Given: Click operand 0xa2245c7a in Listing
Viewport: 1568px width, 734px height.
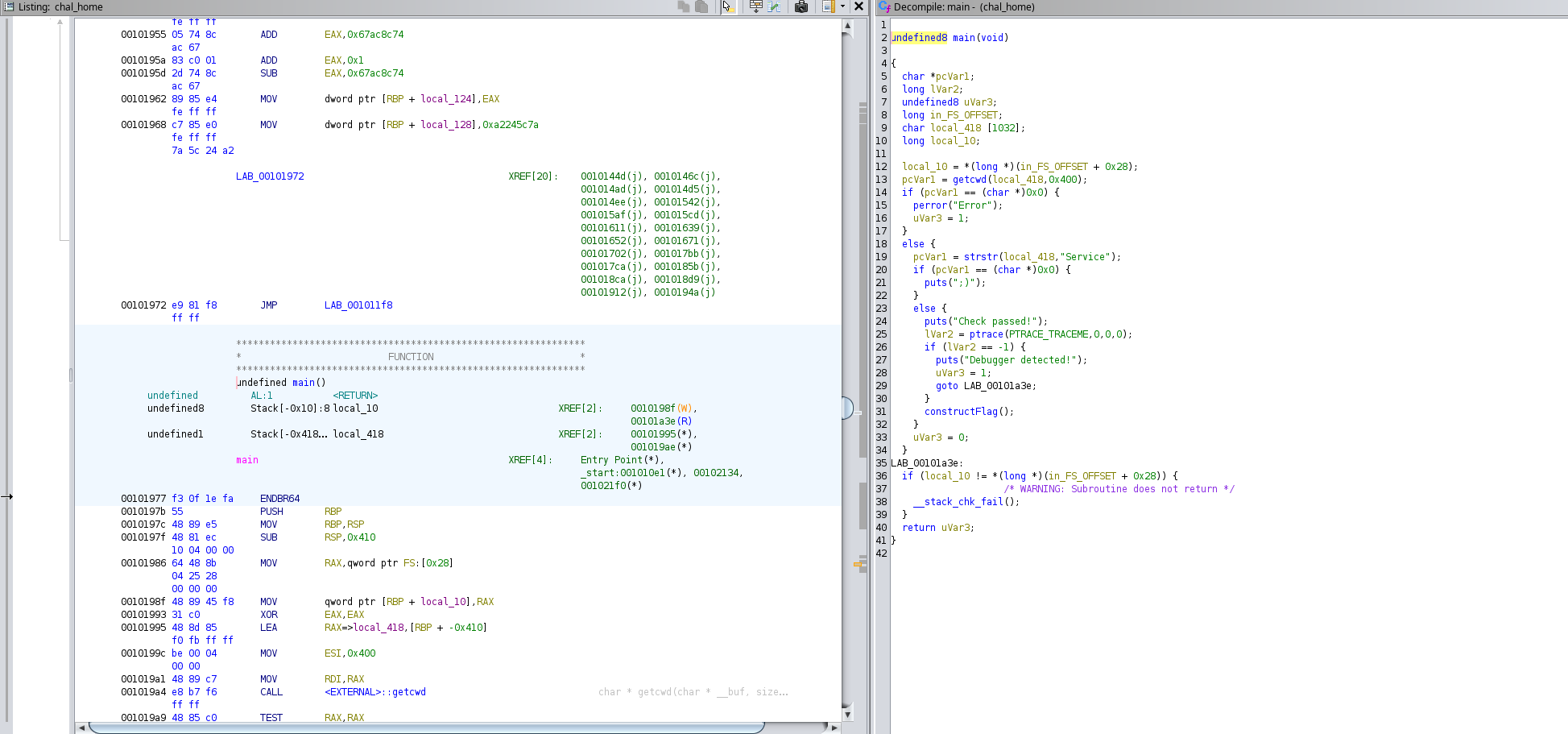Looking at the screenshot, I should [x=511, y=125].
